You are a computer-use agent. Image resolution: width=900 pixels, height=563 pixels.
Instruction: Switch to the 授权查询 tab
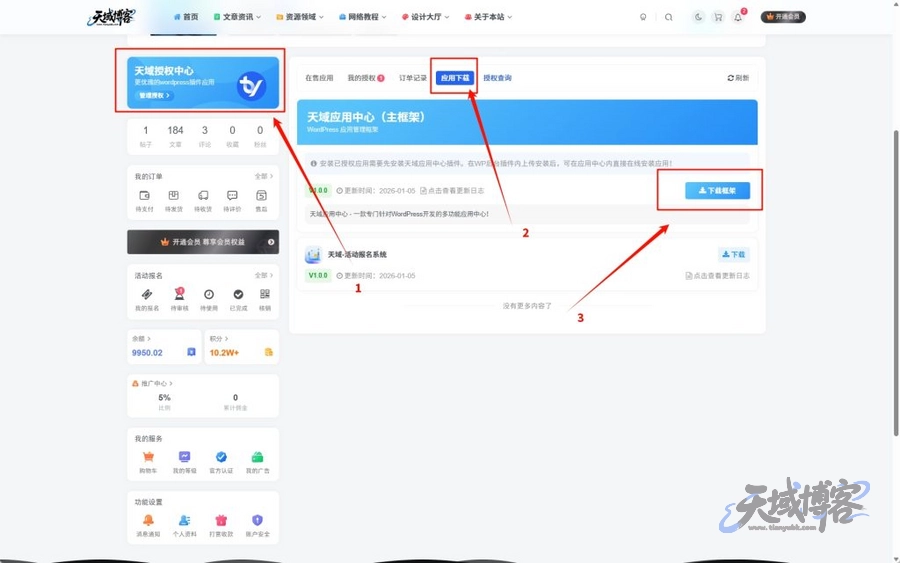tap(498, 78)
